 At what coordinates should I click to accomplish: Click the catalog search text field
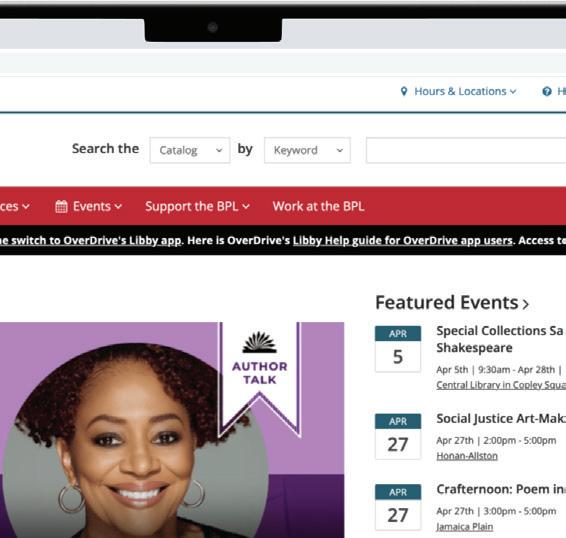pos(466,150)
